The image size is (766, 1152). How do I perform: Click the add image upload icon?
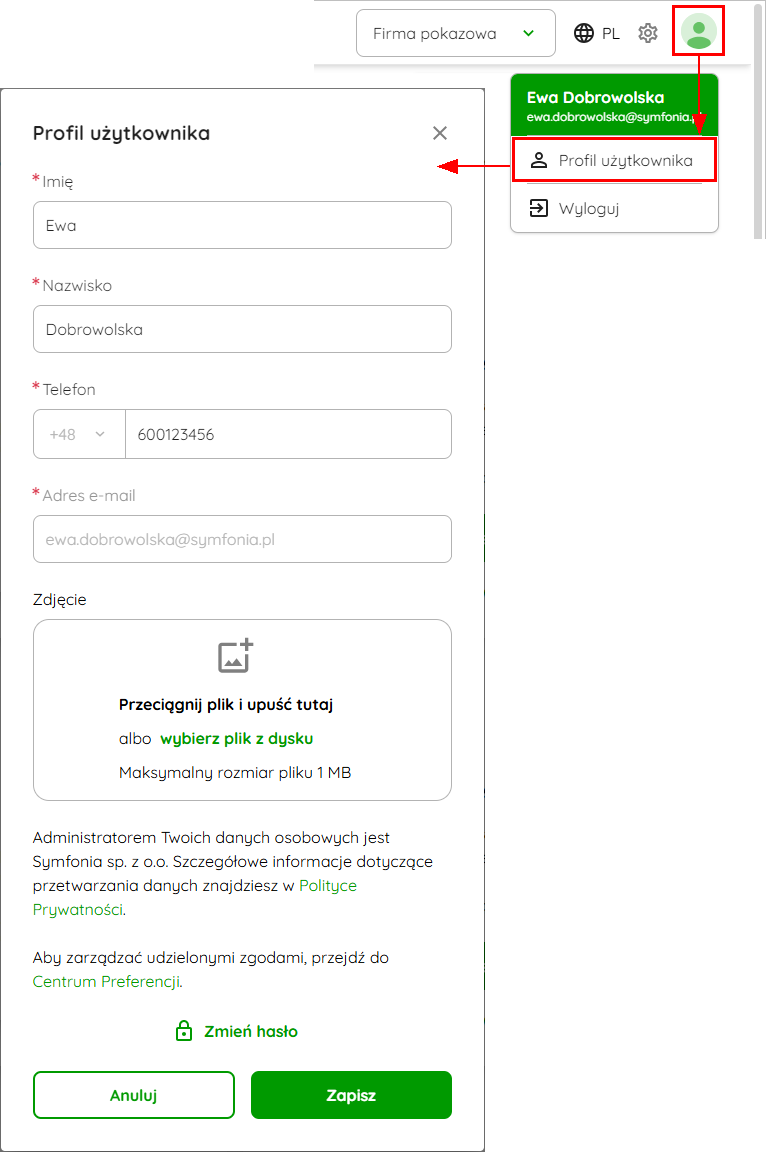point(235,655)
